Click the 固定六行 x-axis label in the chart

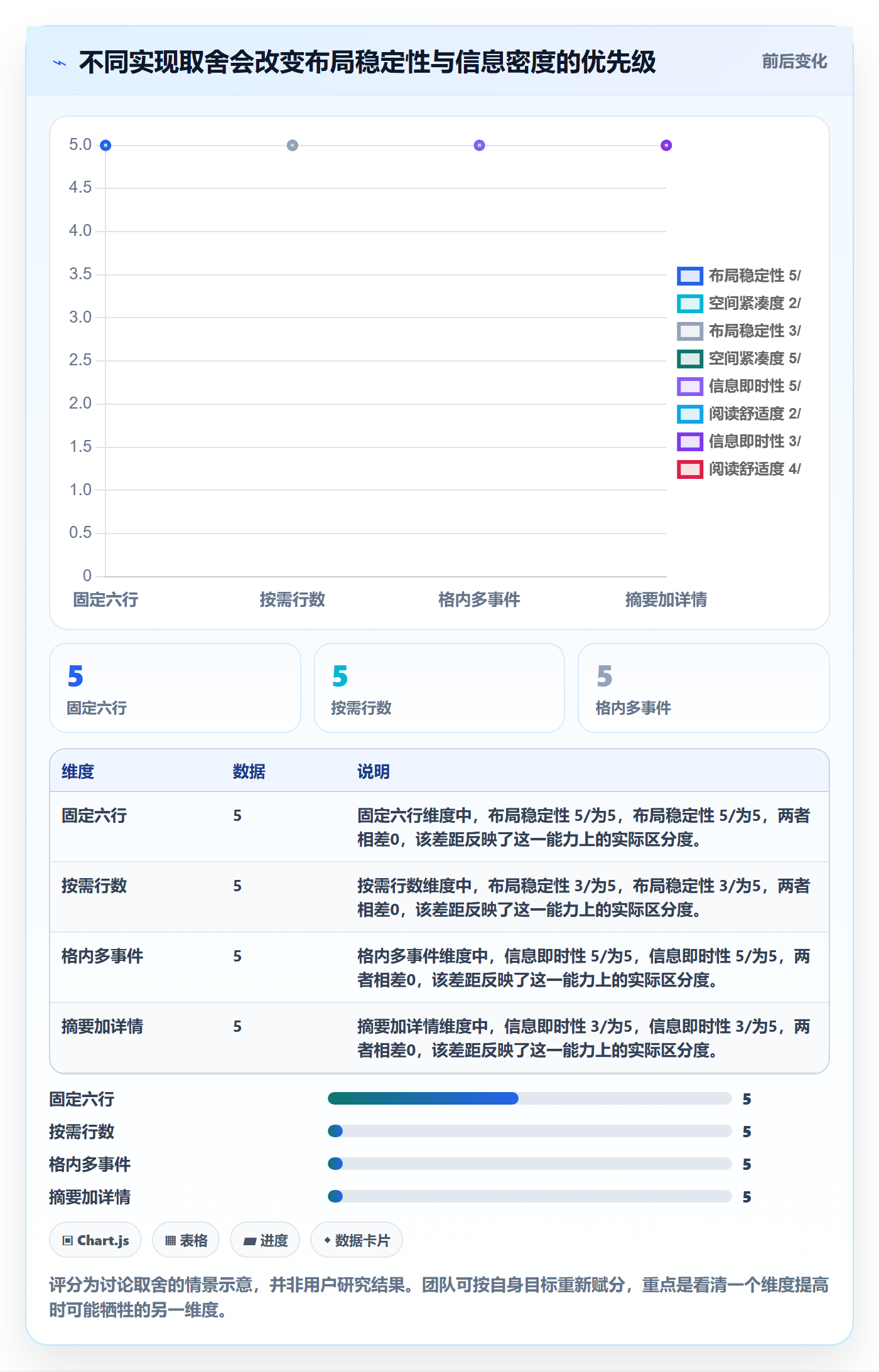pos(105,600)
